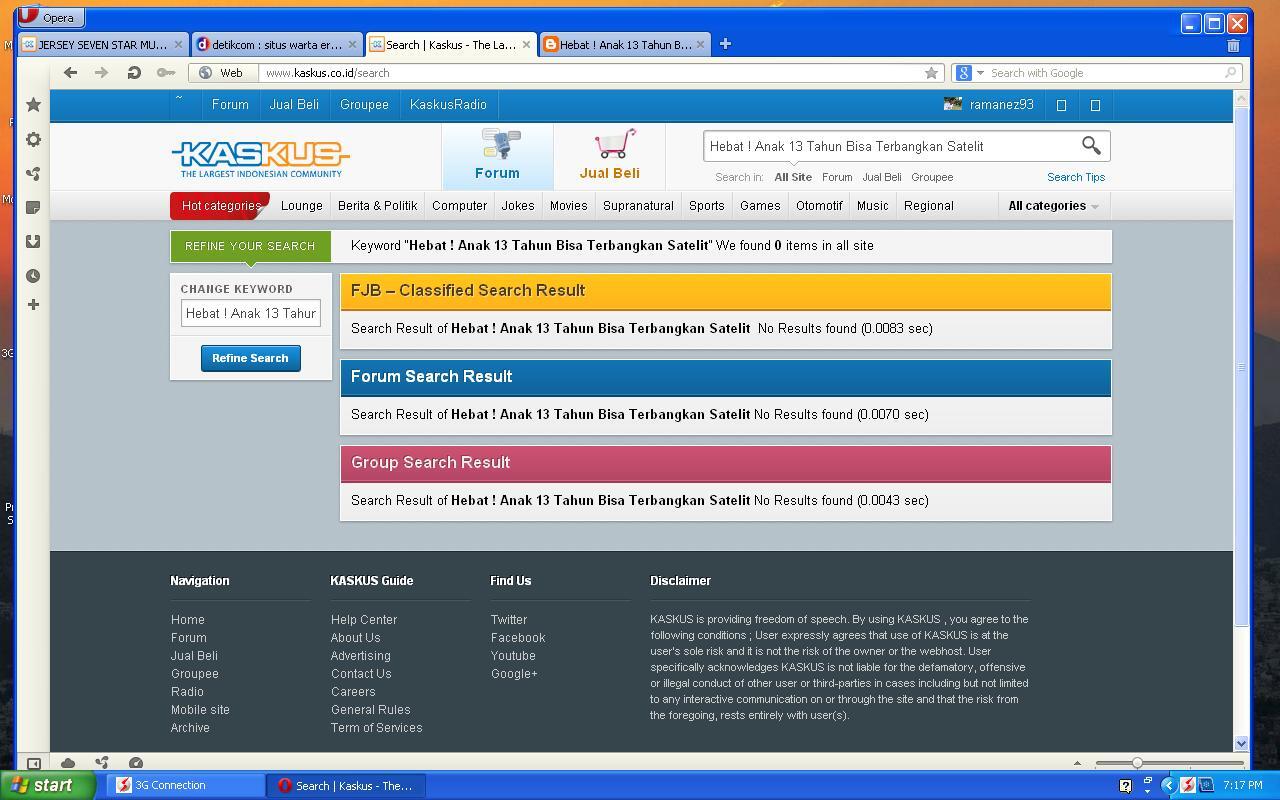Open Supranatural category
The image size is (1280, 800).
[638, 205]
